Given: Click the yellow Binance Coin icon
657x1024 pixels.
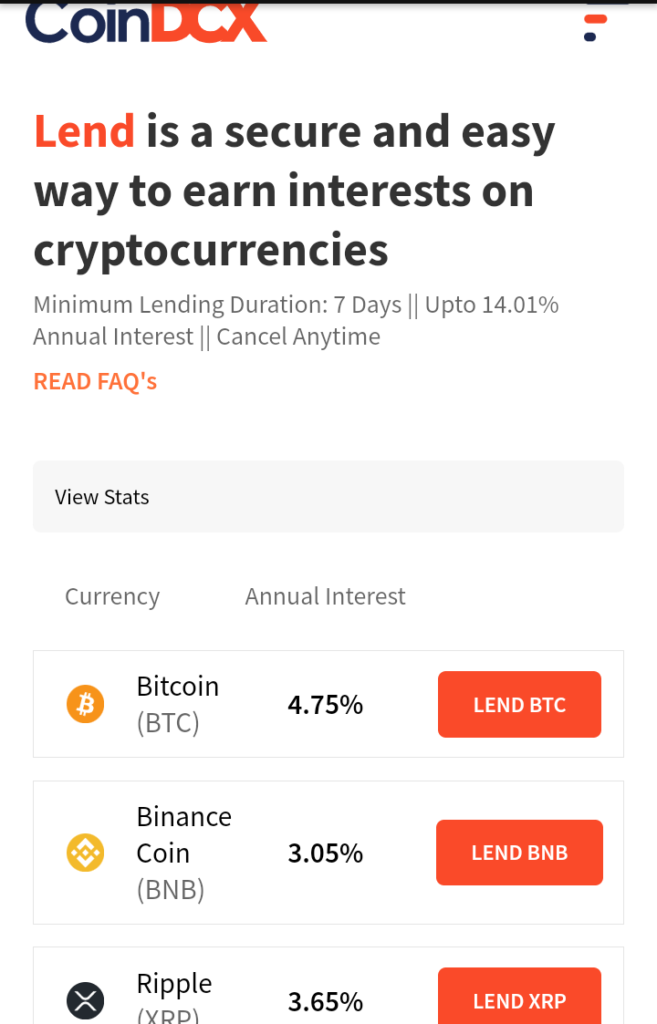Looking at the screenshot, I should [86, 852].
